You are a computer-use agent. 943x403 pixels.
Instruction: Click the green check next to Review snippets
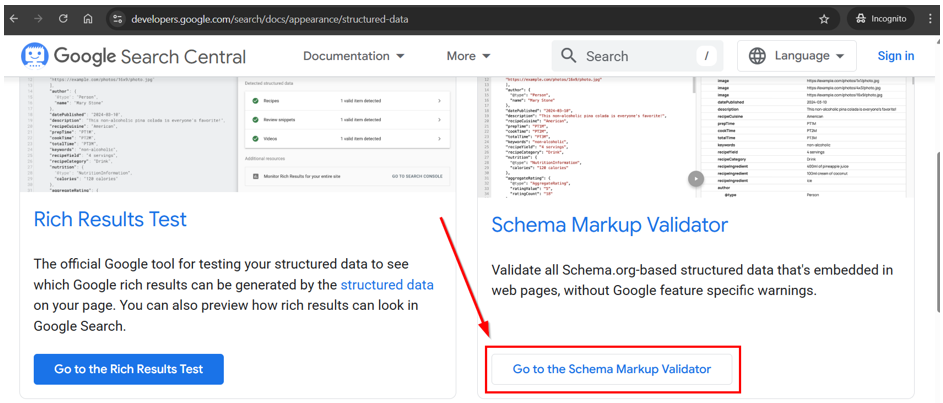tap(255, 120)
